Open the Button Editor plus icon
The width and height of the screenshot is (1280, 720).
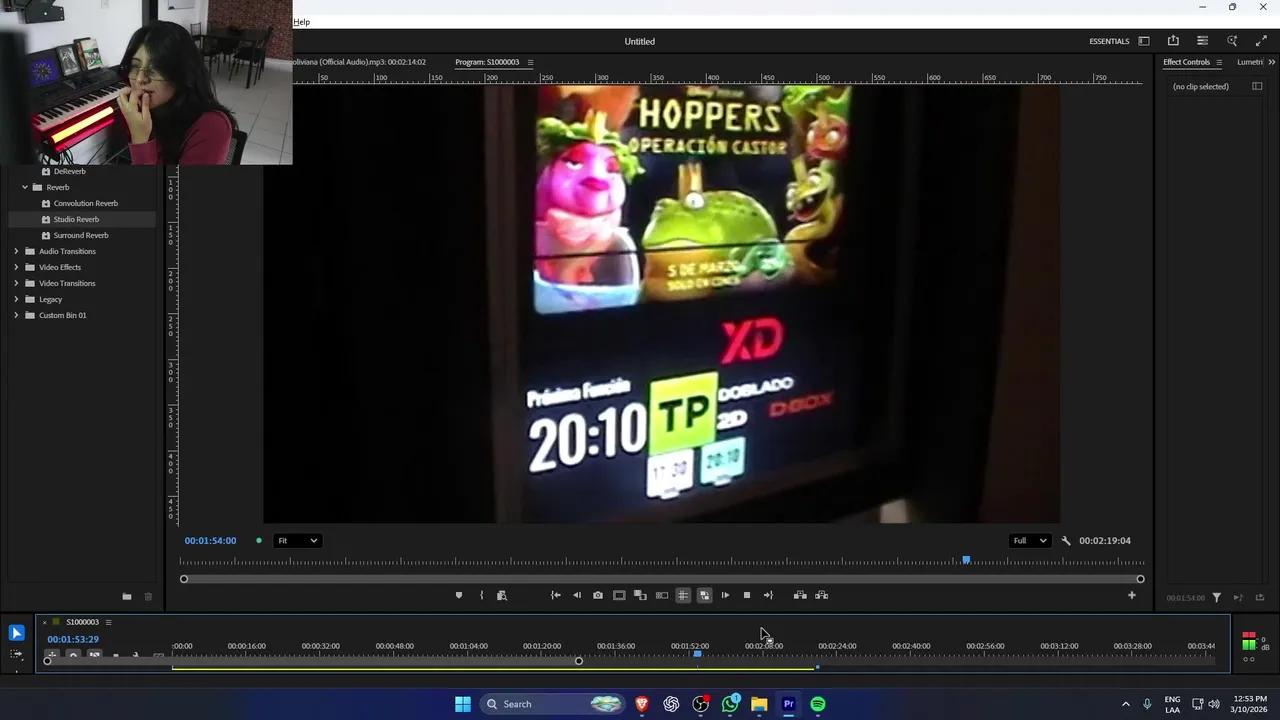[x=1131, y=595]
